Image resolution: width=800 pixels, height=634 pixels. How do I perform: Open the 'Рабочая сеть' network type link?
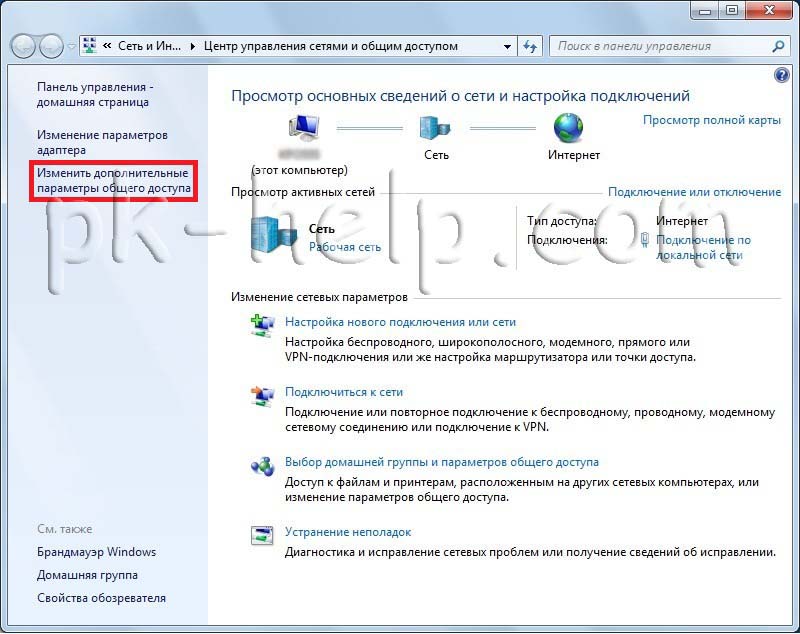(345, 247)
